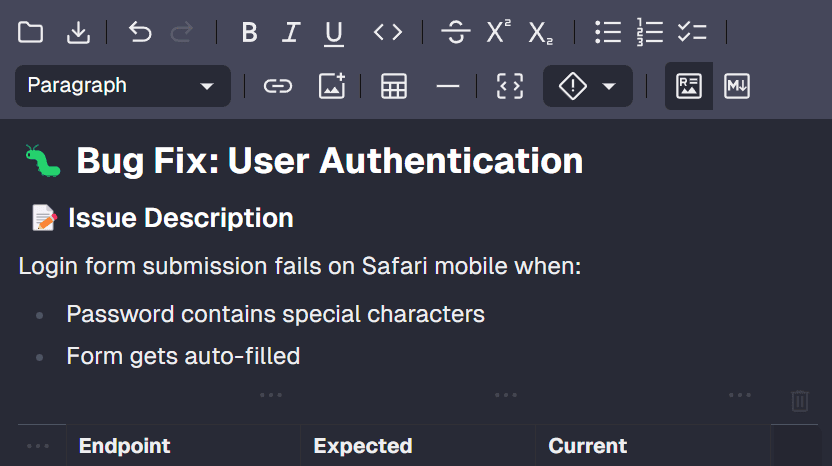Click the Endpoint column header cell

point(183,446)
